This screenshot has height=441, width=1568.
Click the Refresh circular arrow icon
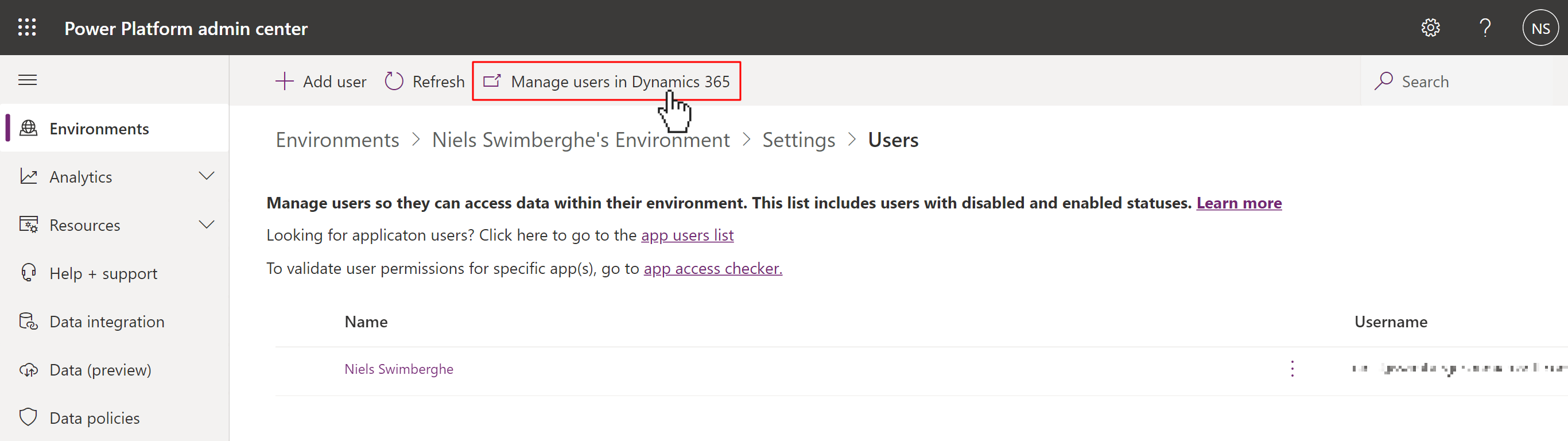tap(394, 81)
